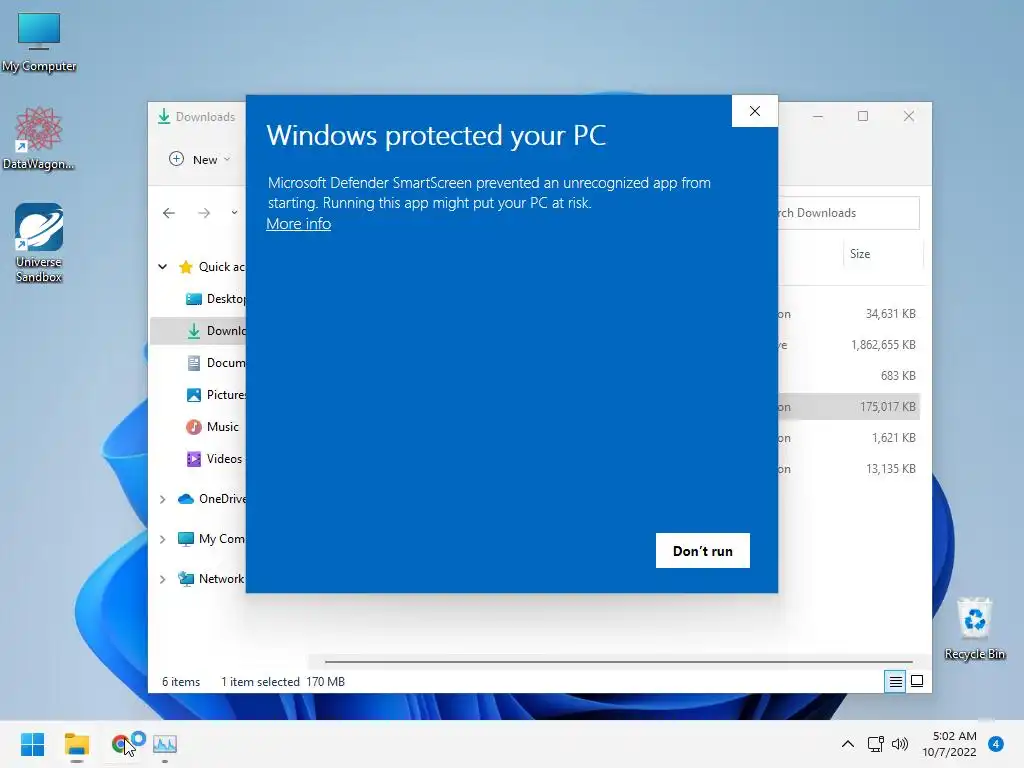Select Network in navigation pane
Viewport: 1024px width, 768px height.
[x=211, y=579]
